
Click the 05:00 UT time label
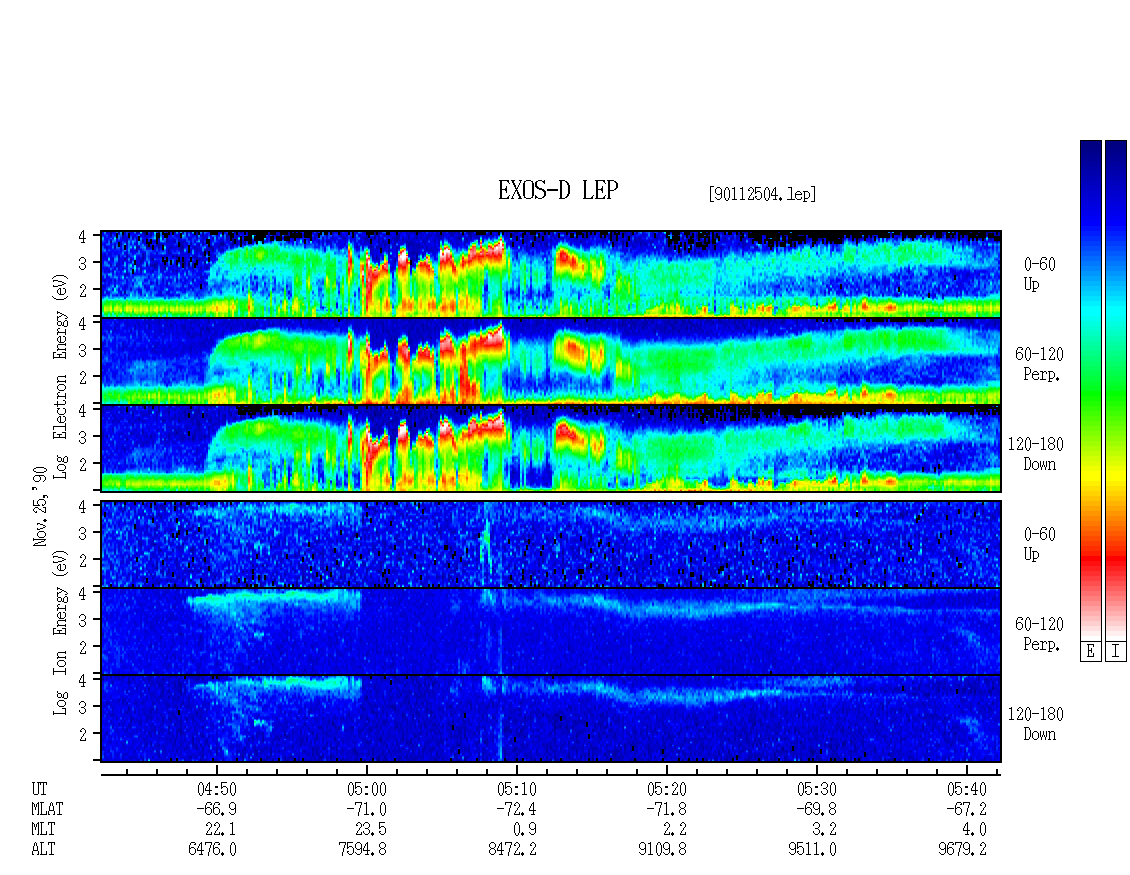[x=366, y=789]
